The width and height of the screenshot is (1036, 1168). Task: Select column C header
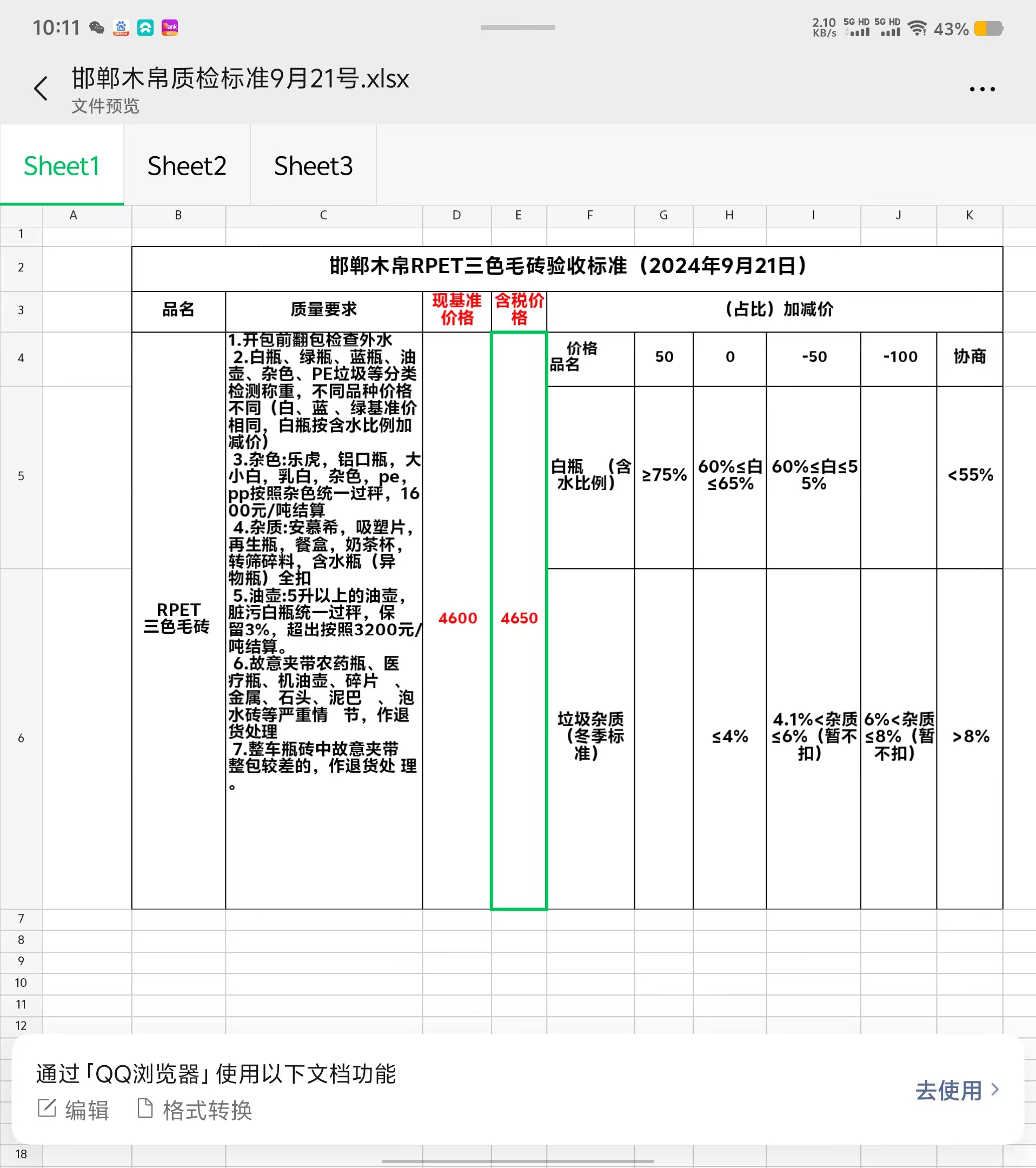point(323,215)
